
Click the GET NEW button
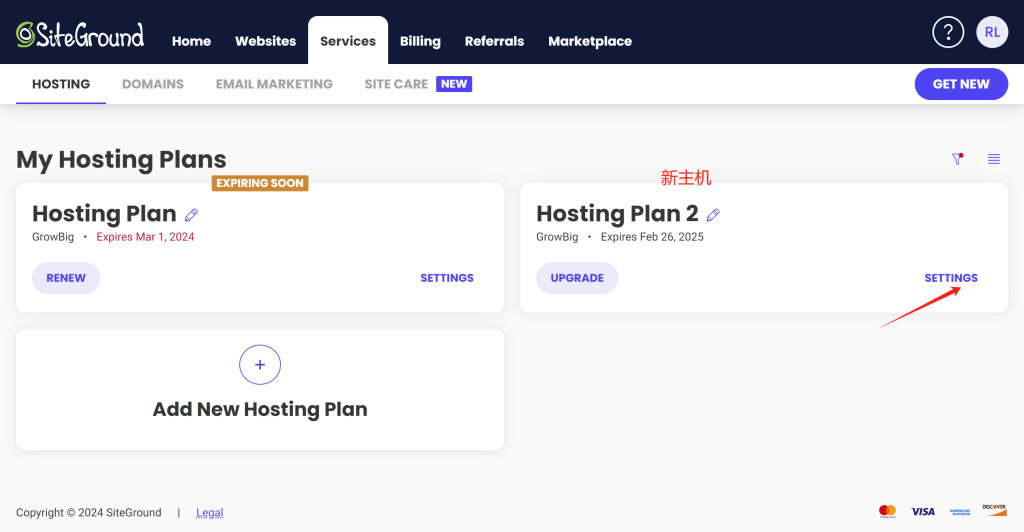961,84
